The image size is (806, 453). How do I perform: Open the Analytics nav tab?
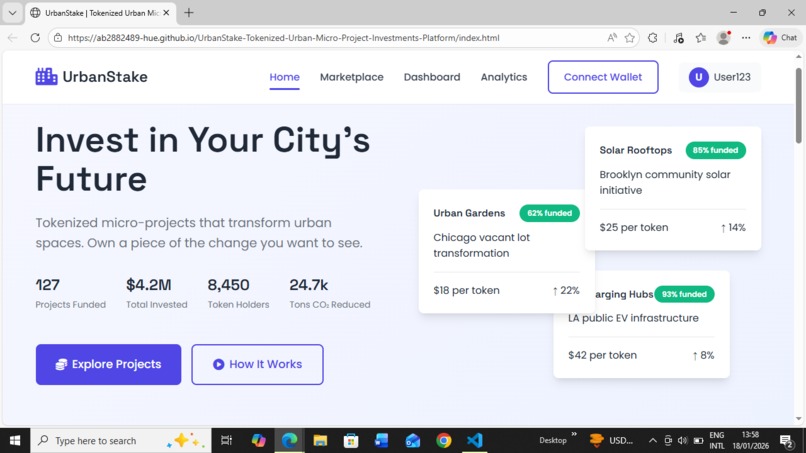[x=504, y=77]
